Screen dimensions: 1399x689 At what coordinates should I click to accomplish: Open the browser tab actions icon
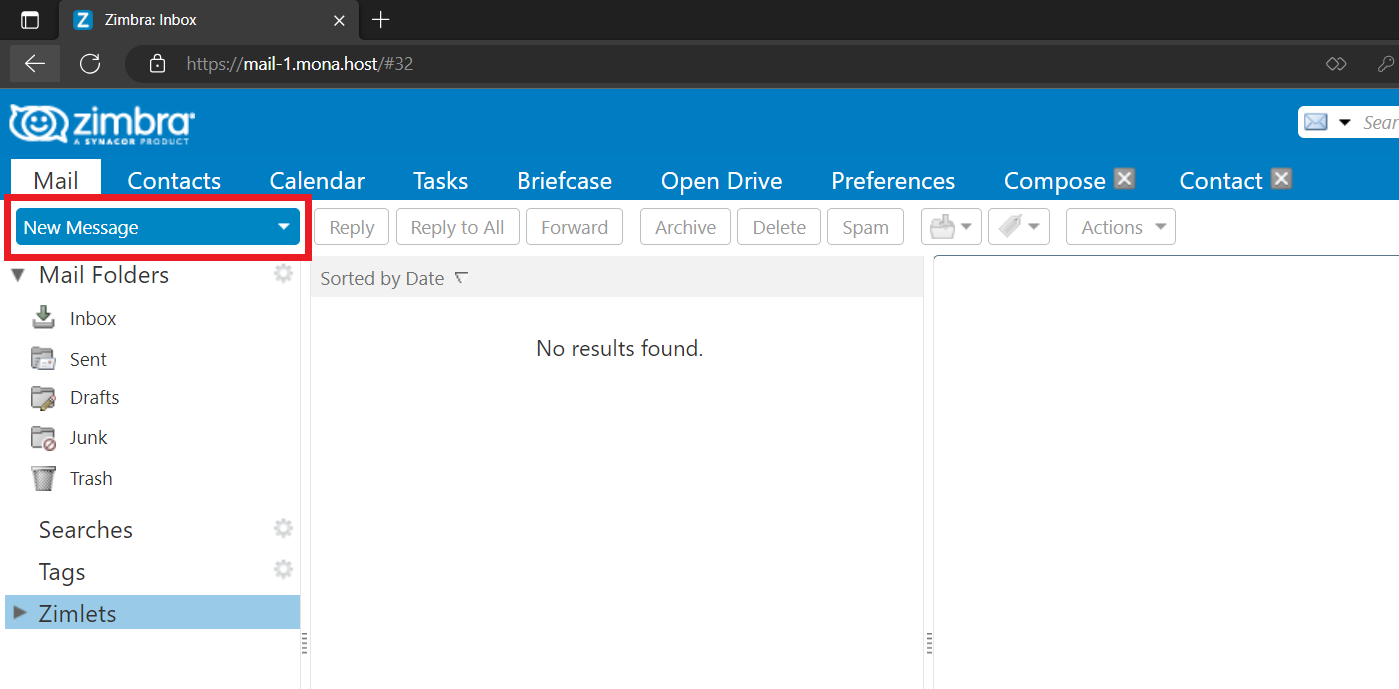[30, 20]
